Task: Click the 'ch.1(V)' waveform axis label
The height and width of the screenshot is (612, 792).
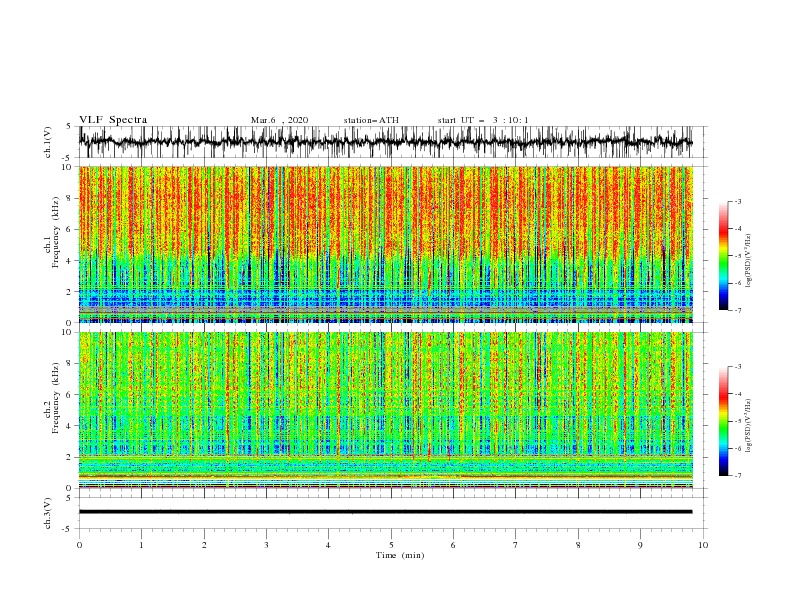Action: (48, 142)
